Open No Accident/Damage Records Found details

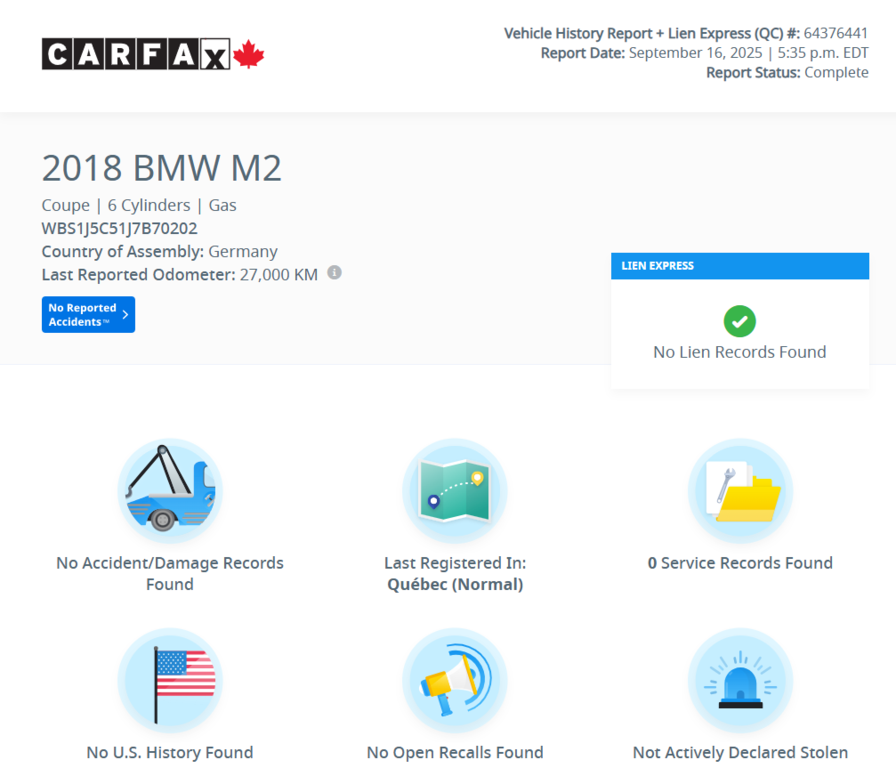pyautogui.click(x=170, y=573)
